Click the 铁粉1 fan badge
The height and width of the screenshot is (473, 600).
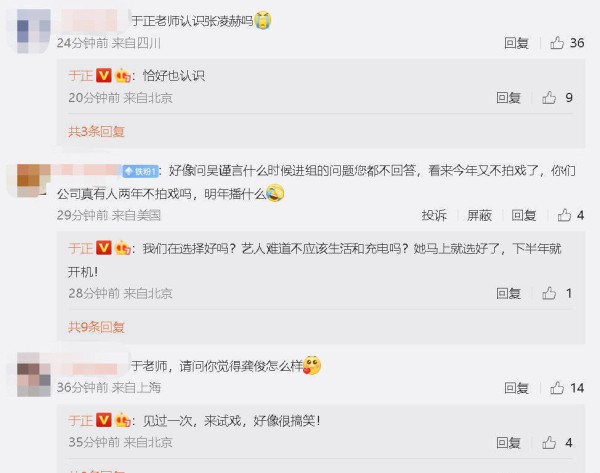click(140, 171)
